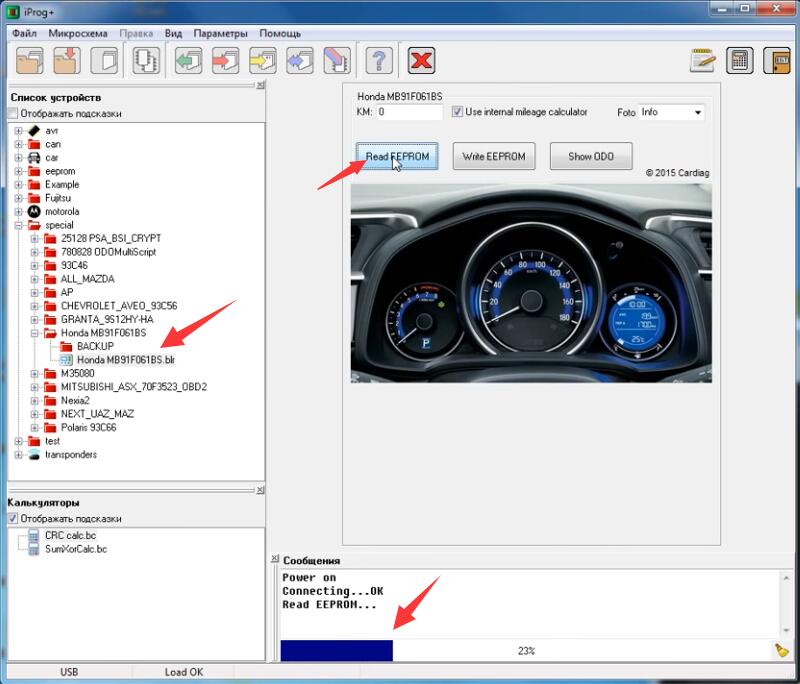Close the Калькуляторы panel
The width and height of the screenshot is (800, 684).
coord(260,490)
